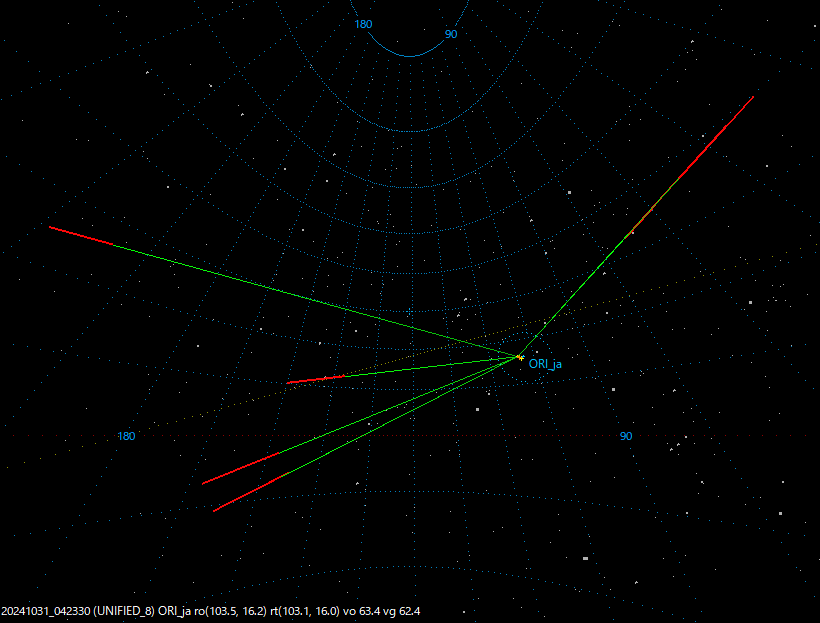
Task: Select the 180 label on the left edge
Action: pos(125,435)
